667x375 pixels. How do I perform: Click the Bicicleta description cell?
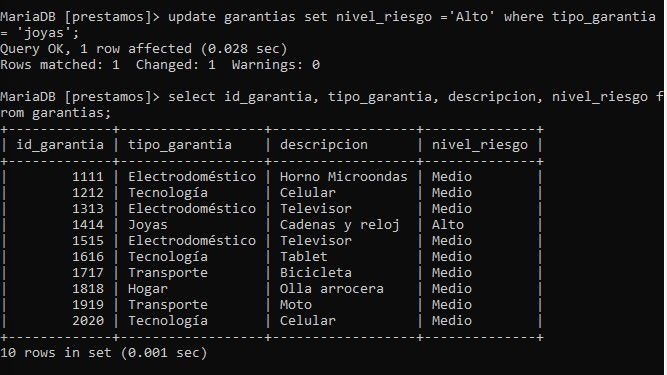(x=316, y=273)
